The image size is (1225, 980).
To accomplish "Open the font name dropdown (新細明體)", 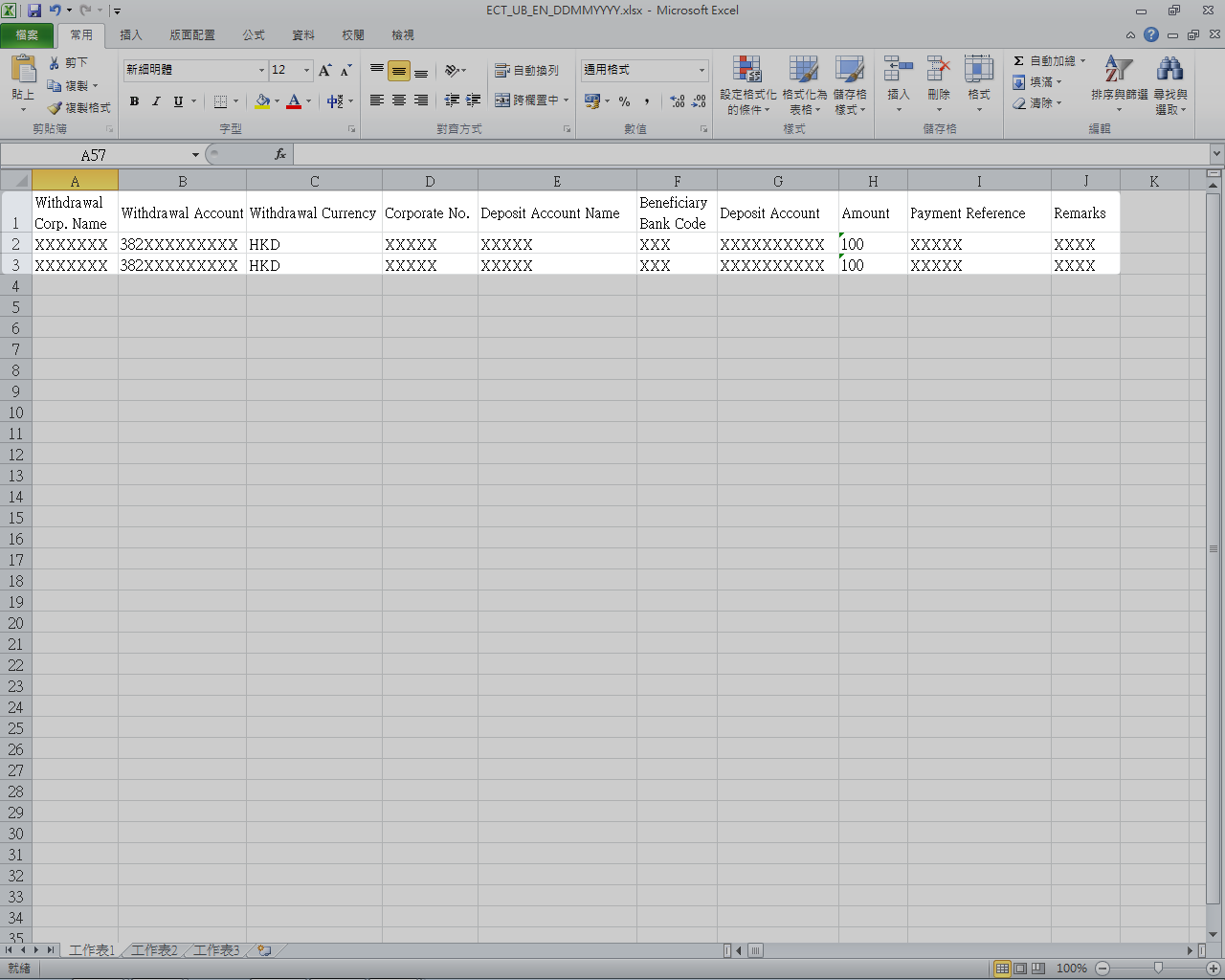I will pyautogui.click(x=261, y=71).
